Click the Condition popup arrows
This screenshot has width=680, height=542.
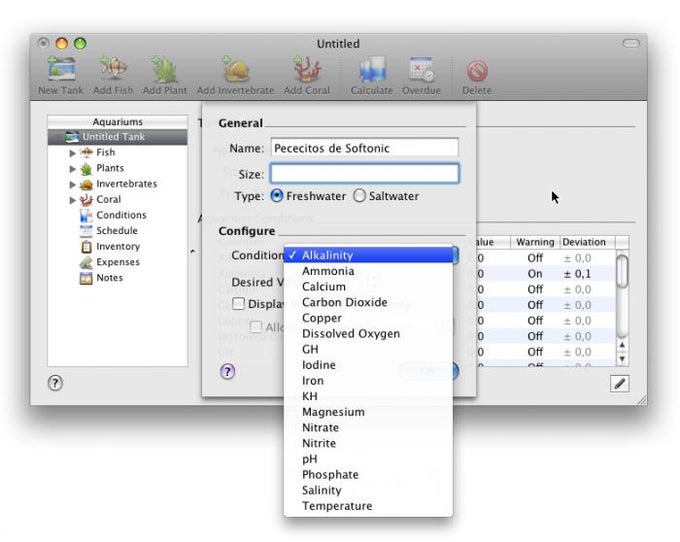pyautogui.click(x=455, y=255)
